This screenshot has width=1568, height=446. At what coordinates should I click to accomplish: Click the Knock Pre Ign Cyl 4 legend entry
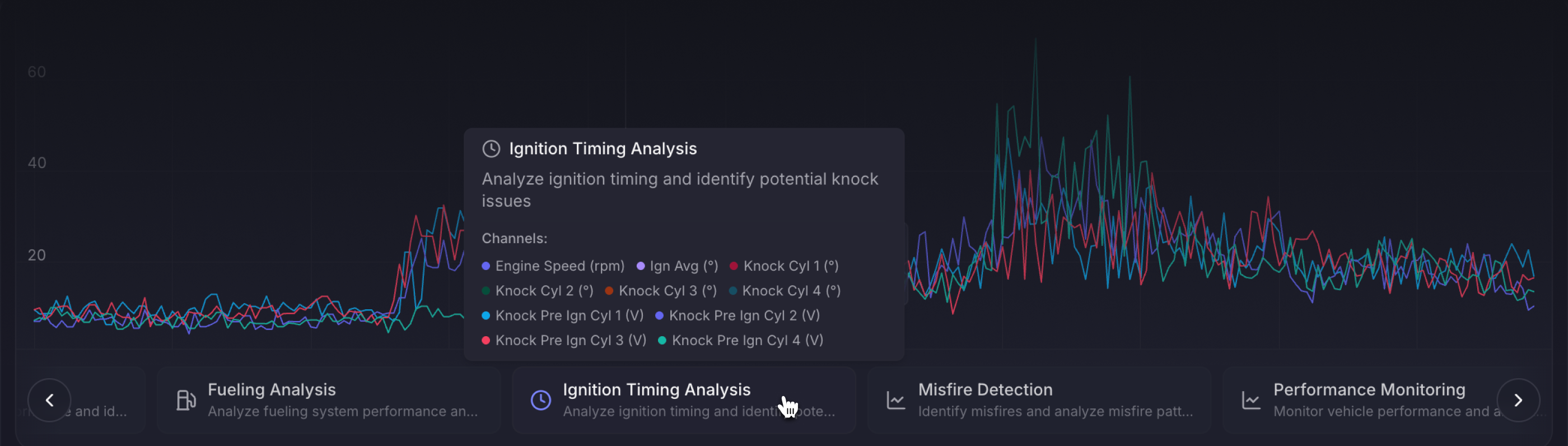(741, 341)
